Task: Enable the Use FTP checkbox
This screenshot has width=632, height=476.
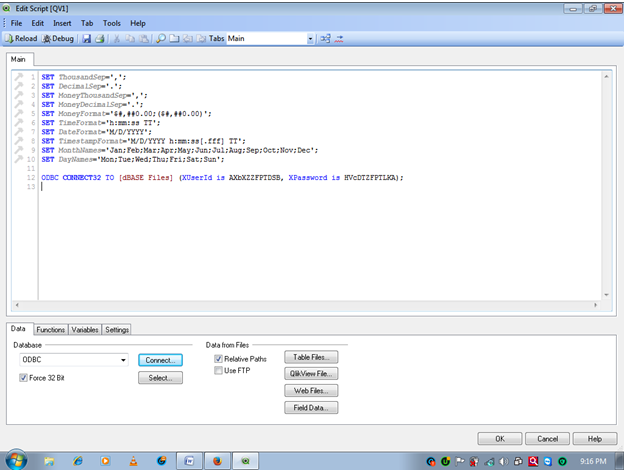Action: (x=218, y=371)
